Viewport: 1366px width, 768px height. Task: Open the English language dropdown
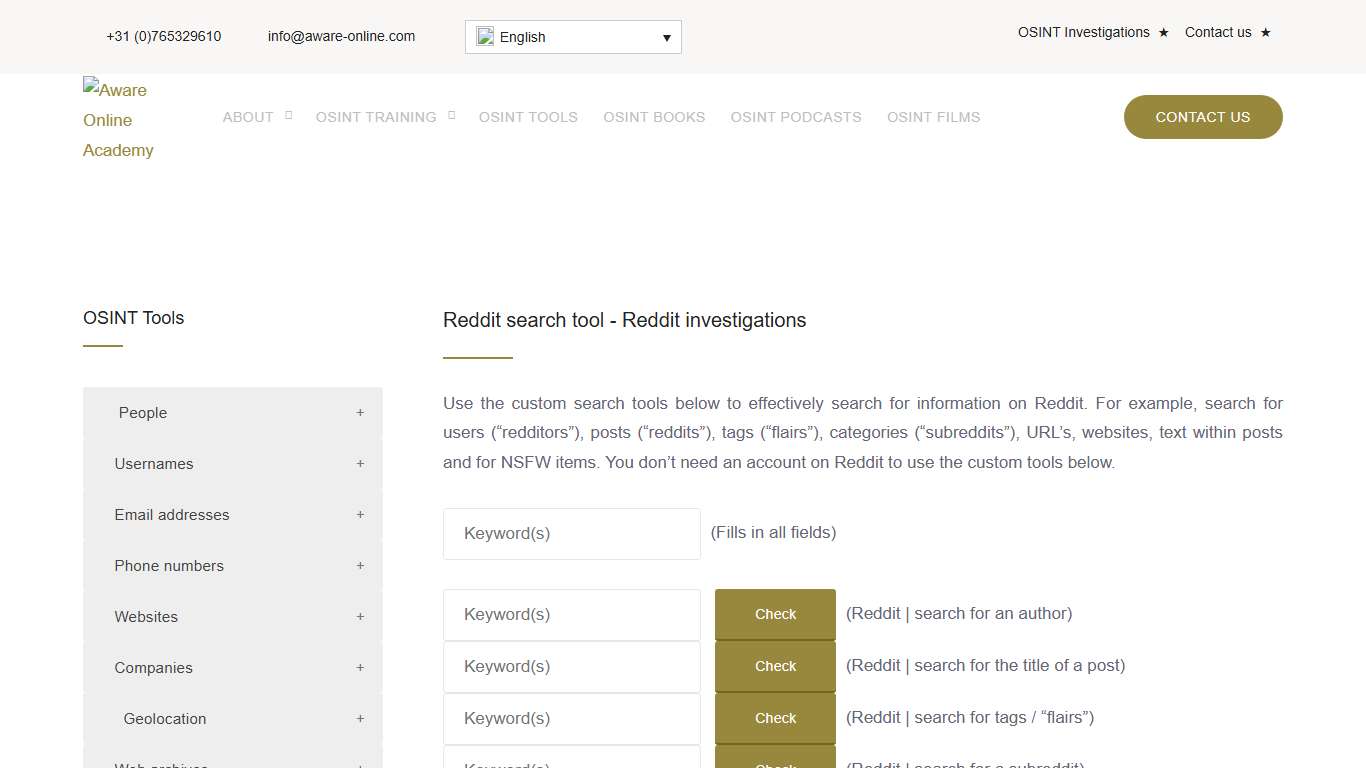572,36
